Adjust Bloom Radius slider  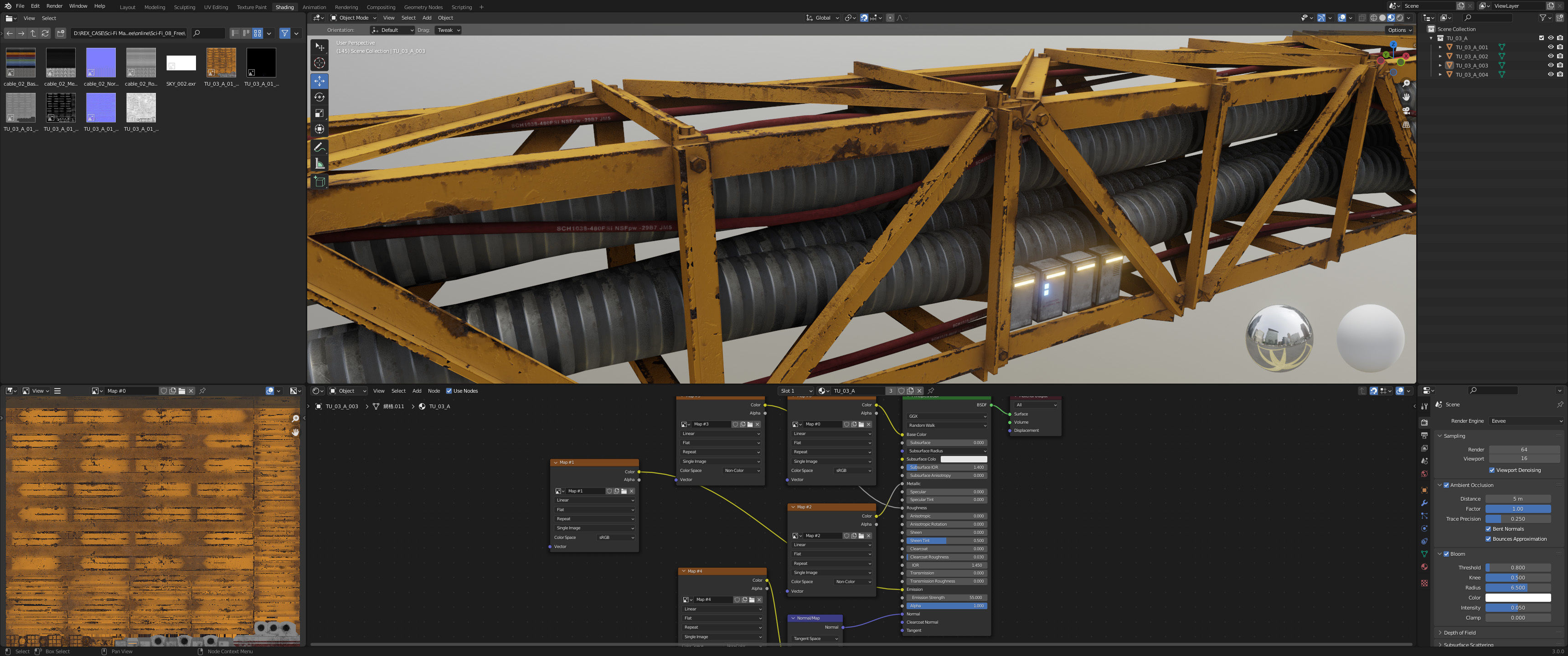click(1518, 589)
